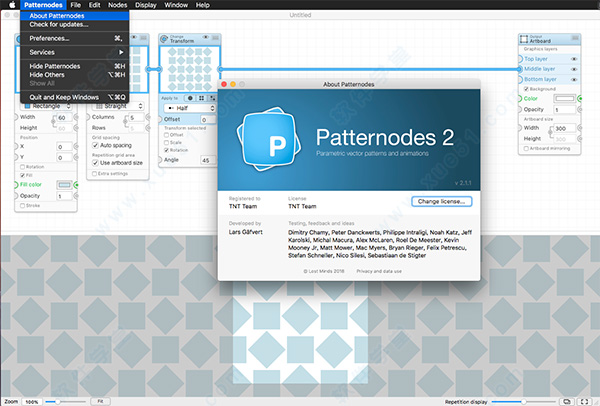Open the Fill color swatch
Image resolution: width=600 pixels, height=406 pixels.
(x=64, y=185)
